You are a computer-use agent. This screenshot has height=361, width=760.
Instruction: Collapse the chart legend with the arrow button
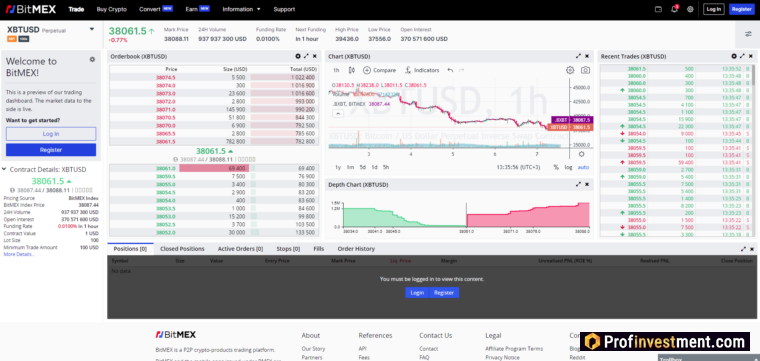coord(338,113)
